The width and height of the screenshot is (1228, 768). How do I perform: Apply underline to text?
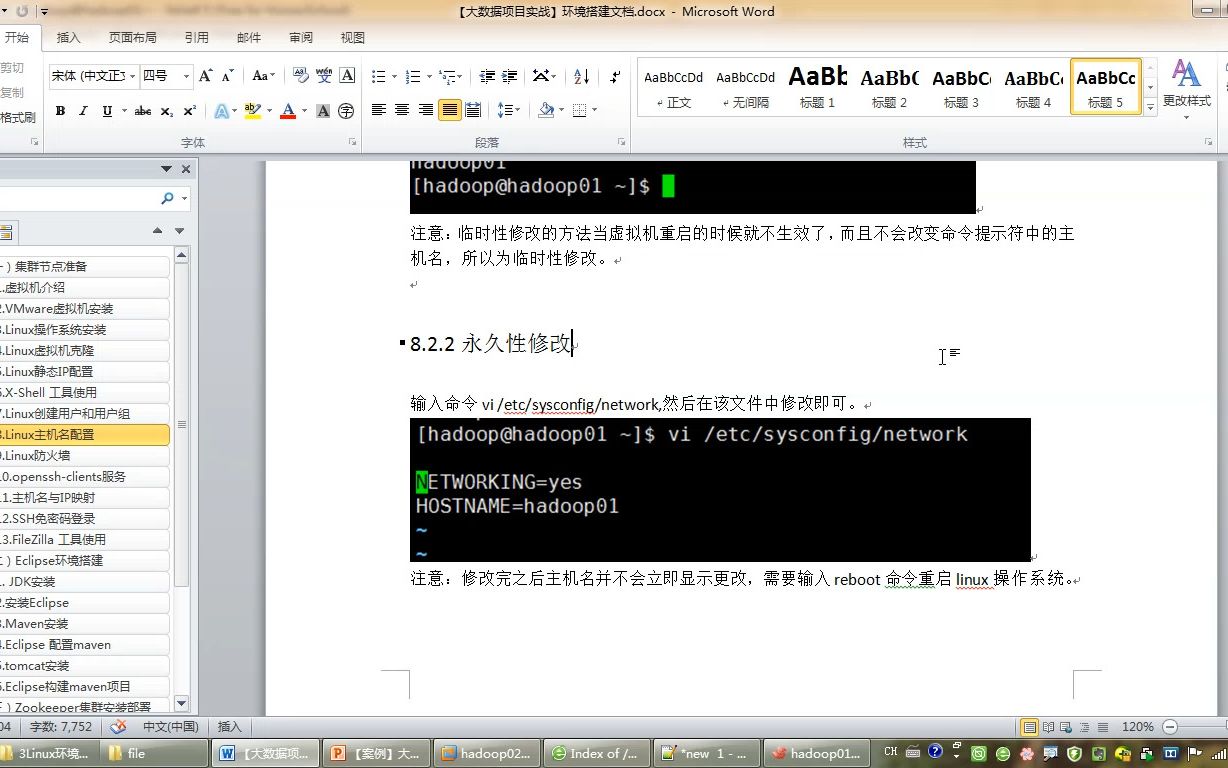pos(107,111)
